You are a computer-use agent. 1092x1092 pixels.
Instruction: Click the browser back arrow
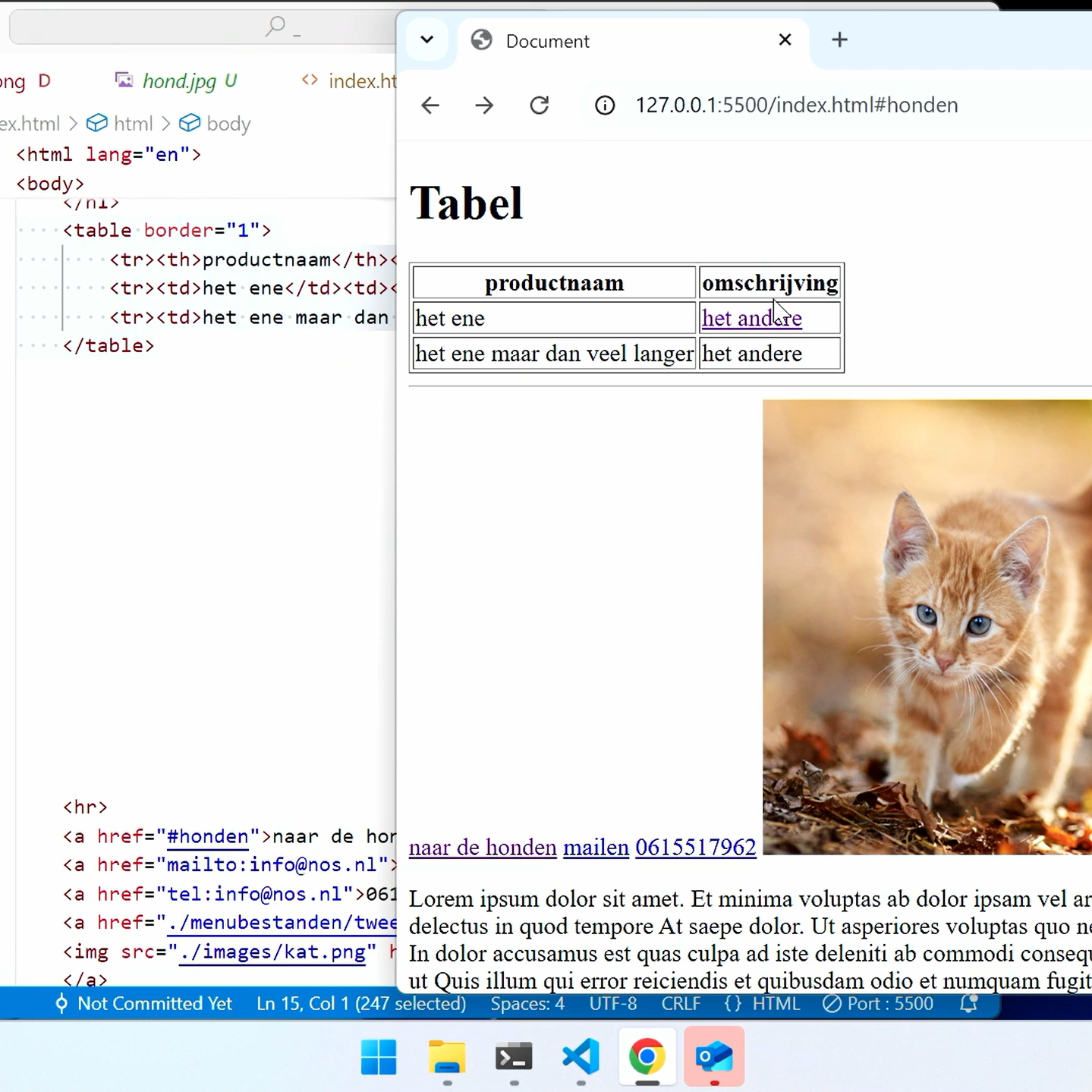[x=430, y=105]
